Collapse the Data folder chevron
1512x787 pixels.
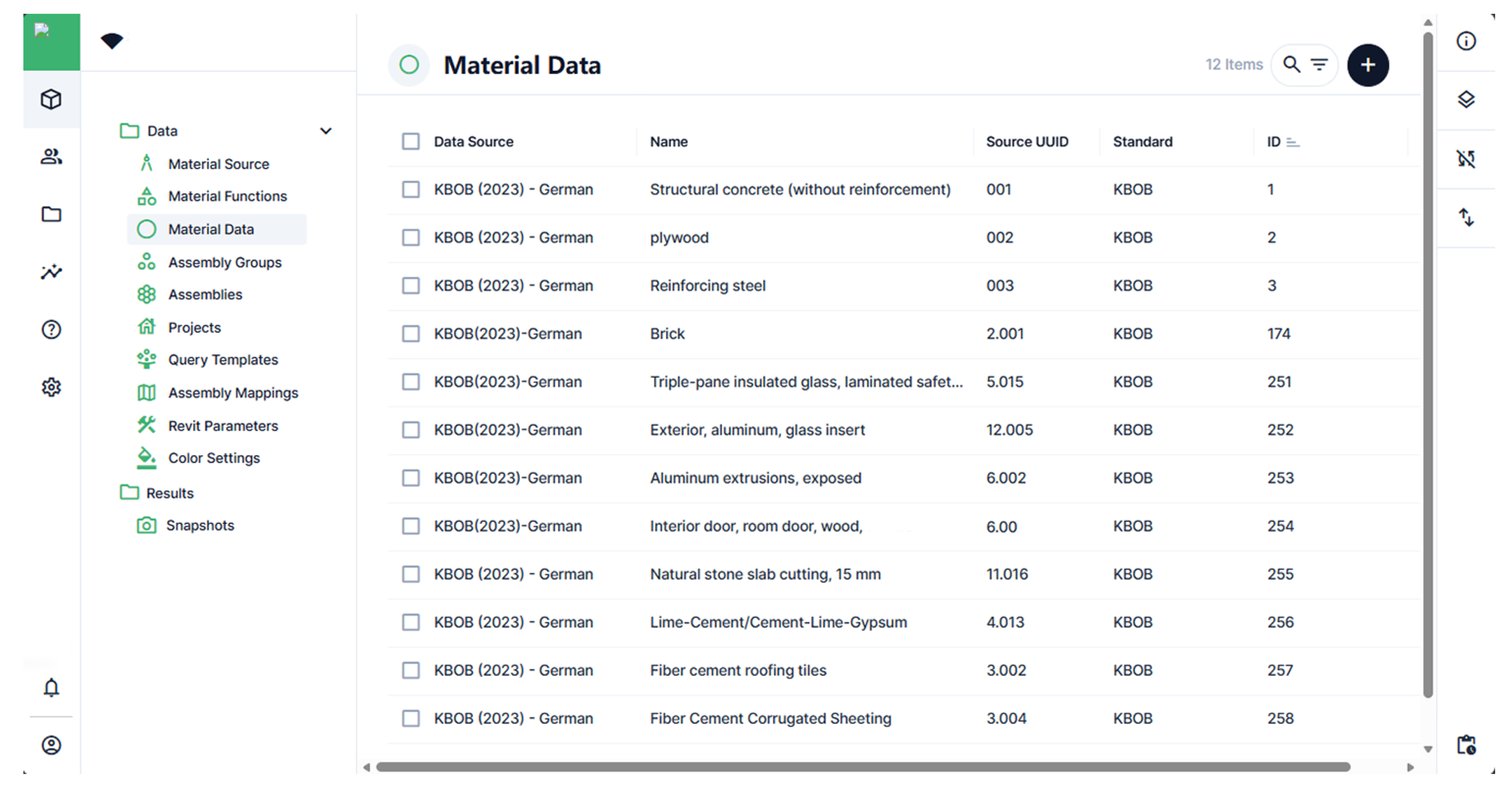point(326,131)
